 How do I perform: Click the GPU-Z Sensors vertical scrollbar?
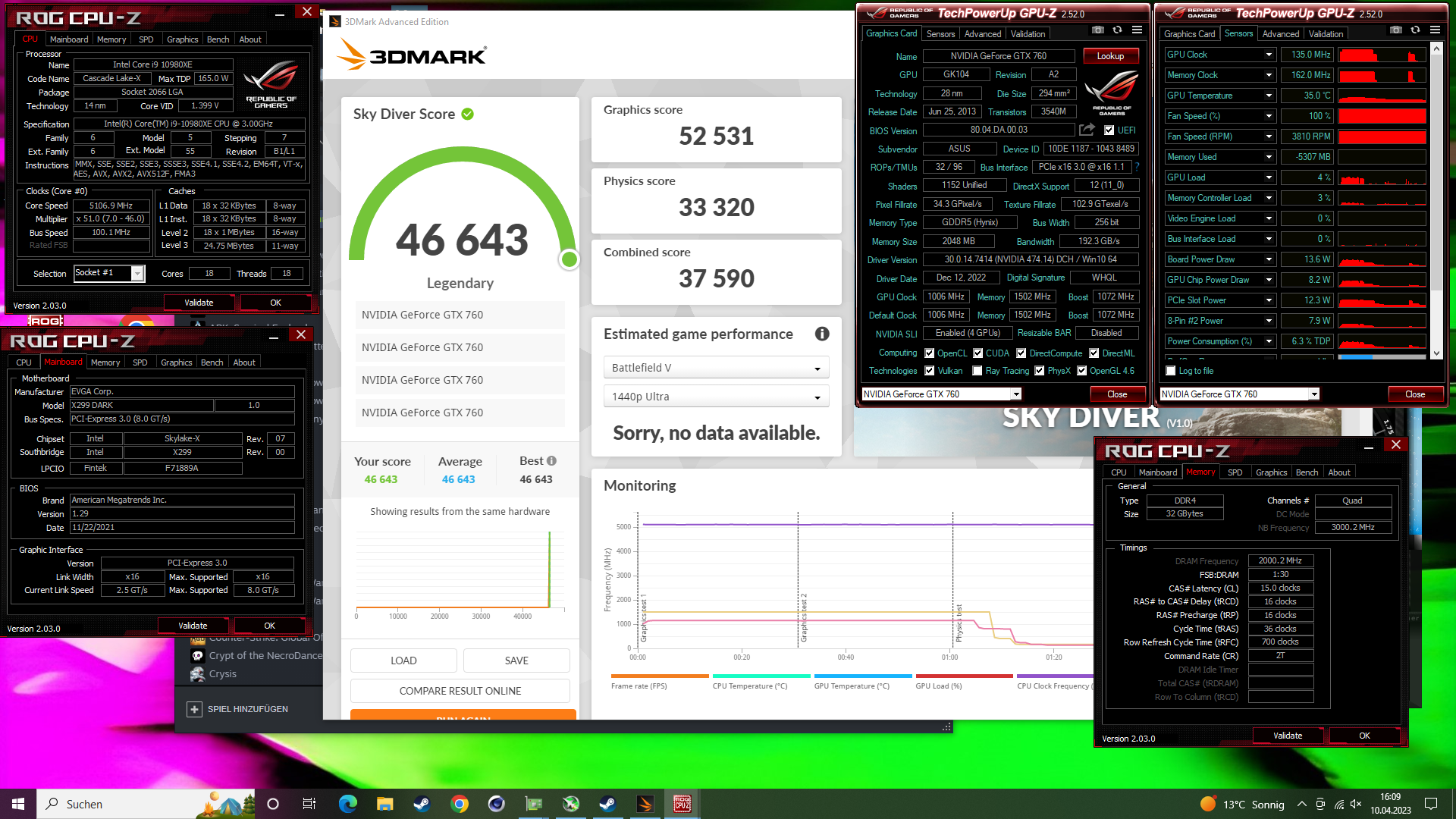click(x=1436, y=201)
